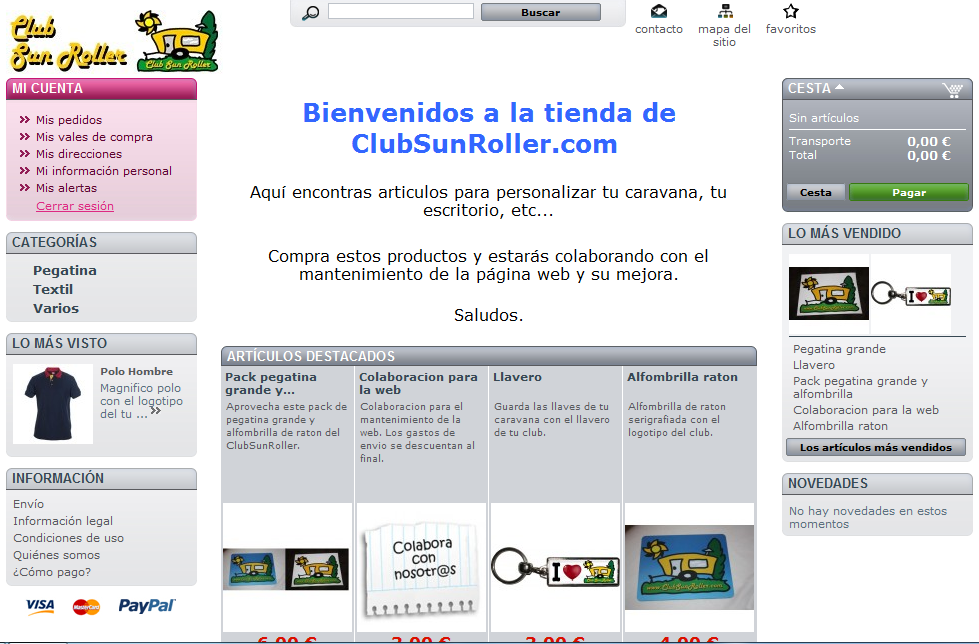Open Mis pedidos in account menu
Viewport: 979px width, 644px height.
69,120
